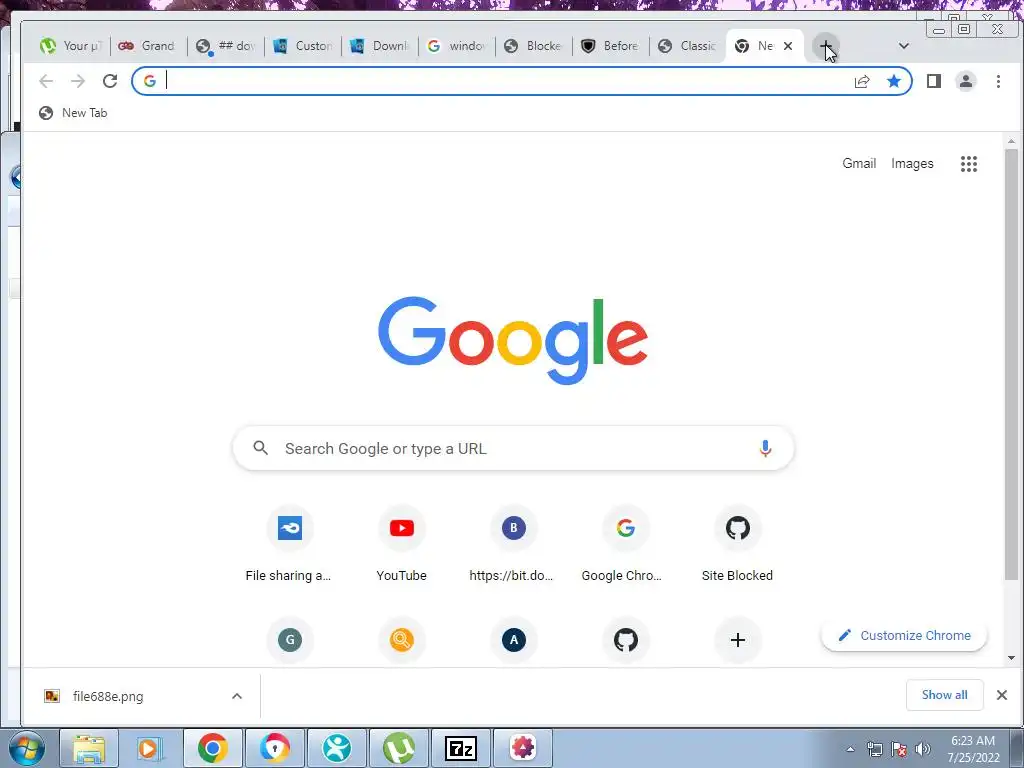Viewport: 1024px width, 768px height.
Task: Switch to the '## dow' tab
Action: [x=226, y=46]
